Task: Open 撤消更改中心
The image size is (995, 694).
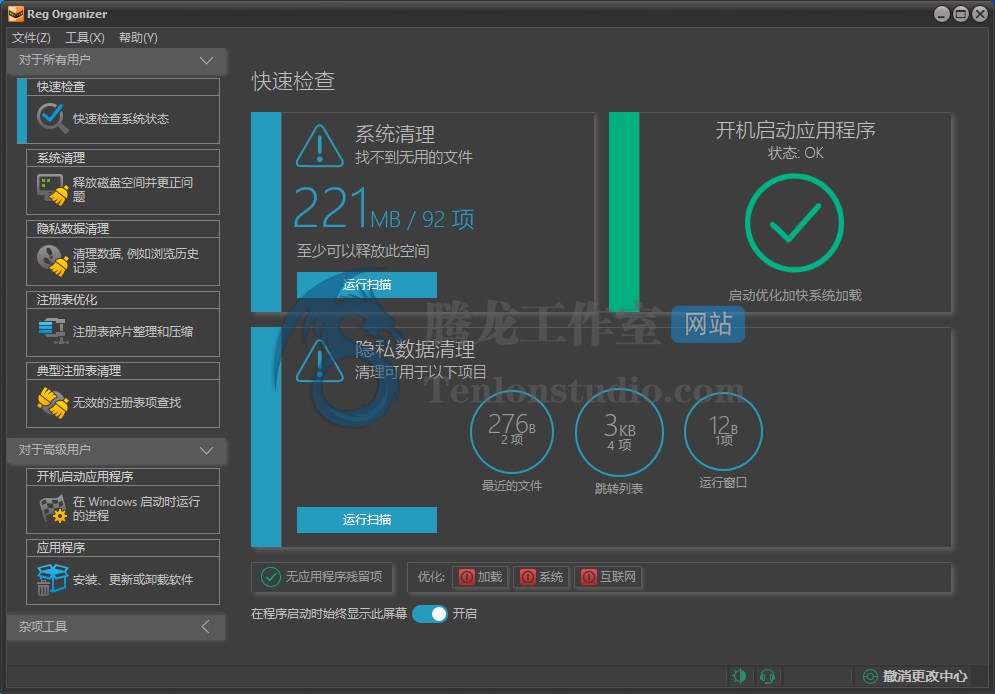Action: [x=916, y=676]
